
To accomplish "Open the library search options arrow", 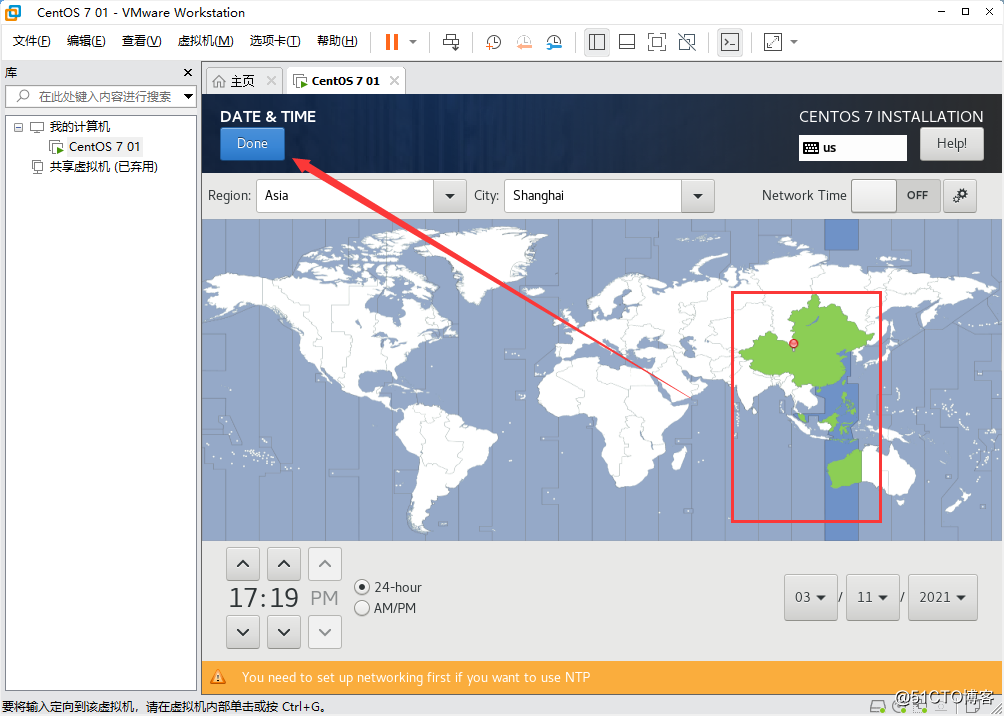I will [x=188, y=97].
